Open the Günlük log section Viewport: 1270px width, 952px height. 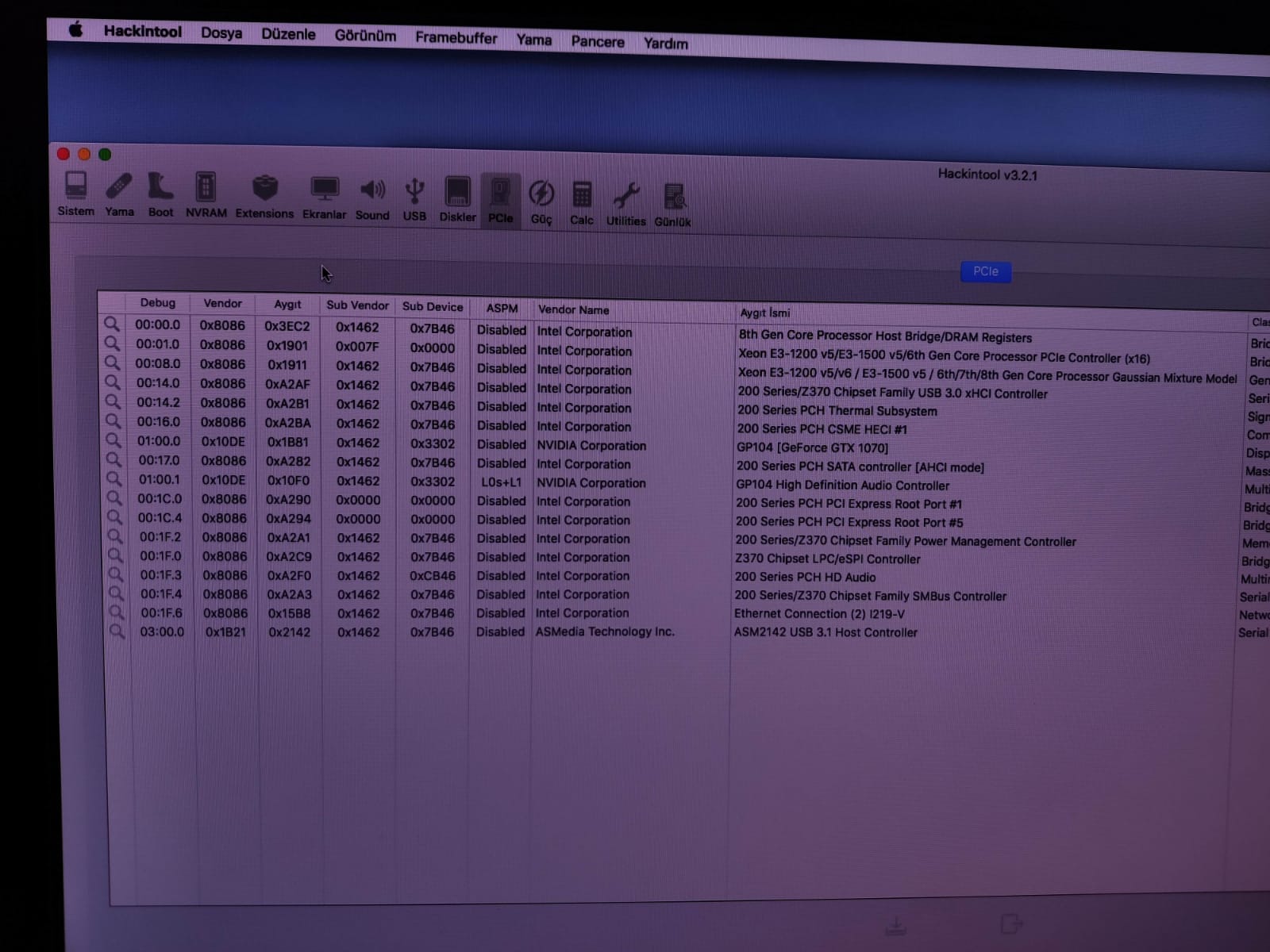(672, 204)
